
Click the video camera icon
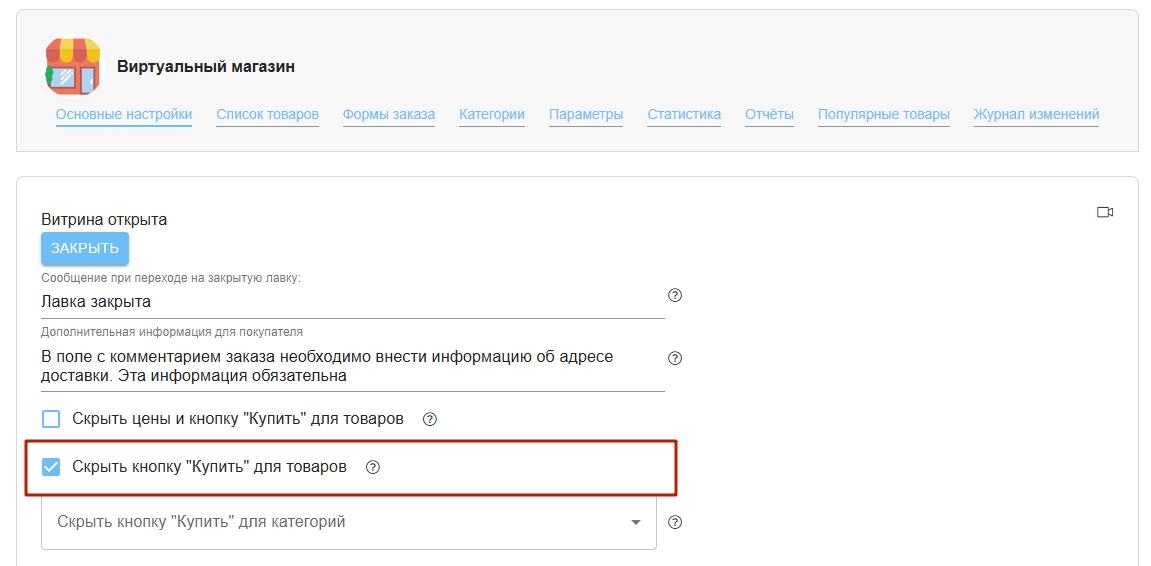(1104, 212)
